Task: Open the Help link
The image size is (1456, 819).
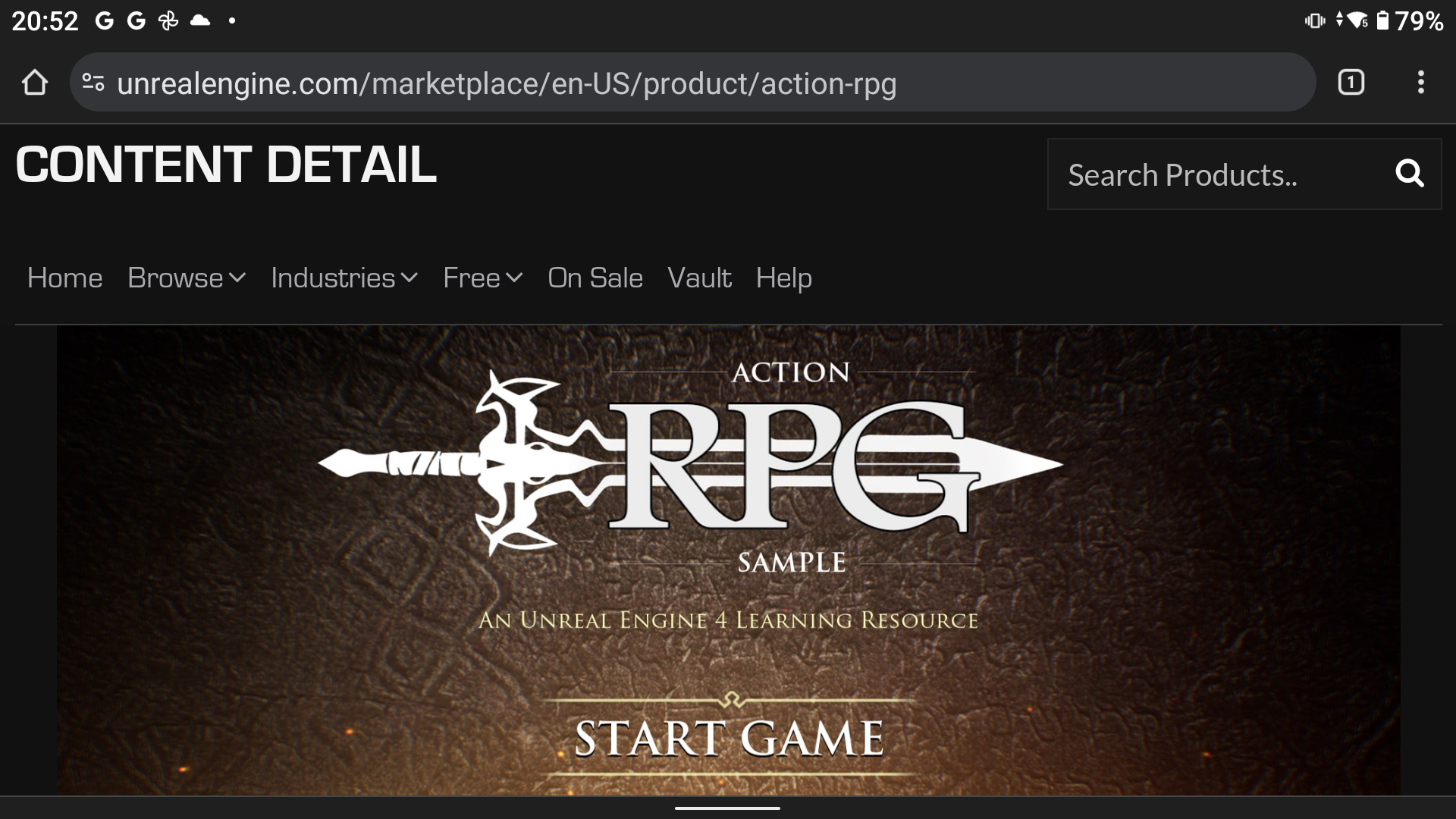Action: click(783, 278)
